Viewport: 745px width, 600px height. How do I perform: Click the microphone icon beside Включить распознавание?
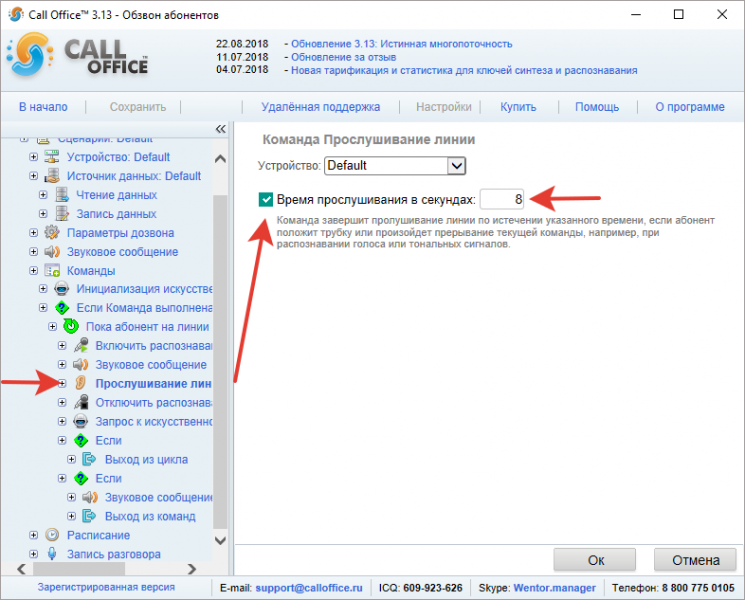(x=81, y=345)
